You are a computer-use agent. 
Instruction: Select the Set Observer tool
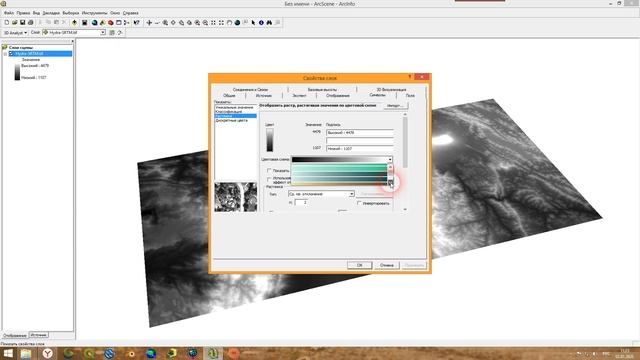coord(189,22)
